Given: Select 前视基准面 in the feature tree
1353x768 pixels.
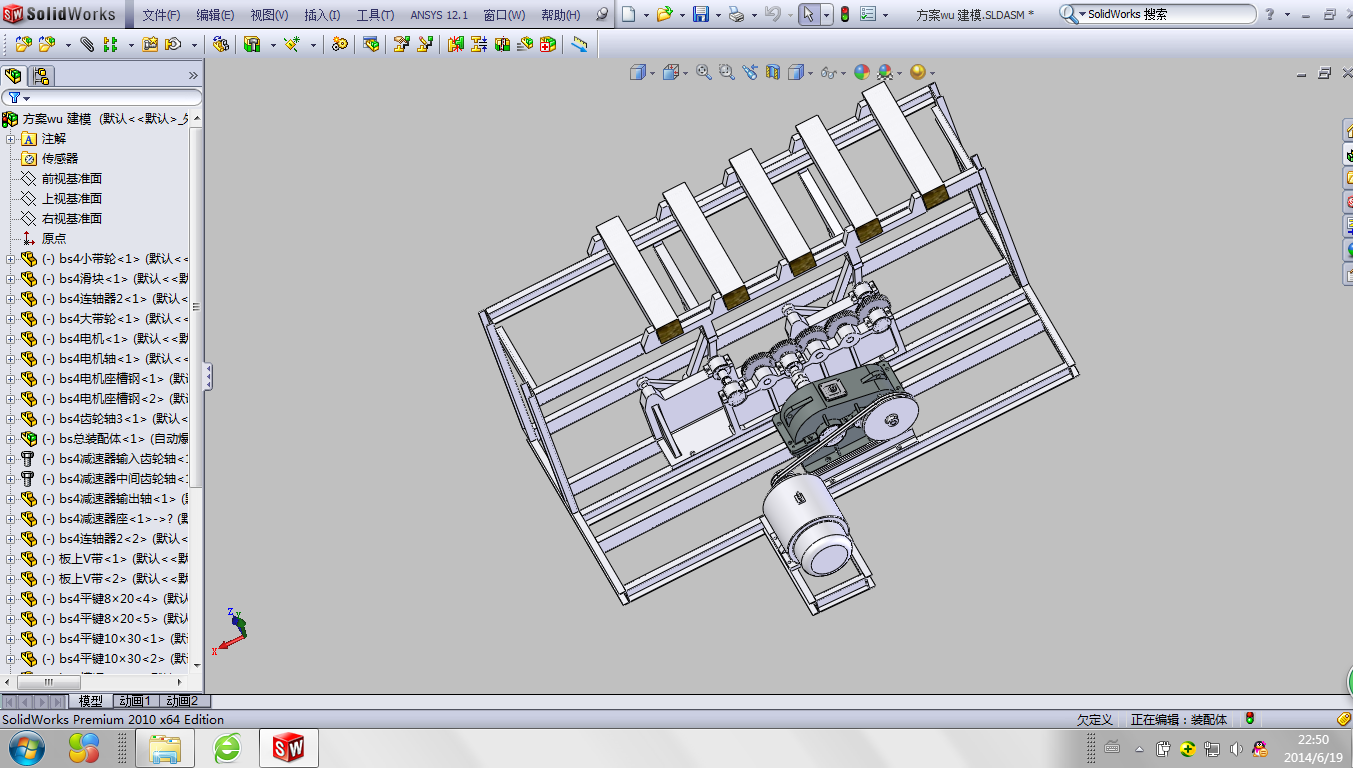Looking at the screenshot, I should pos(71,179).
